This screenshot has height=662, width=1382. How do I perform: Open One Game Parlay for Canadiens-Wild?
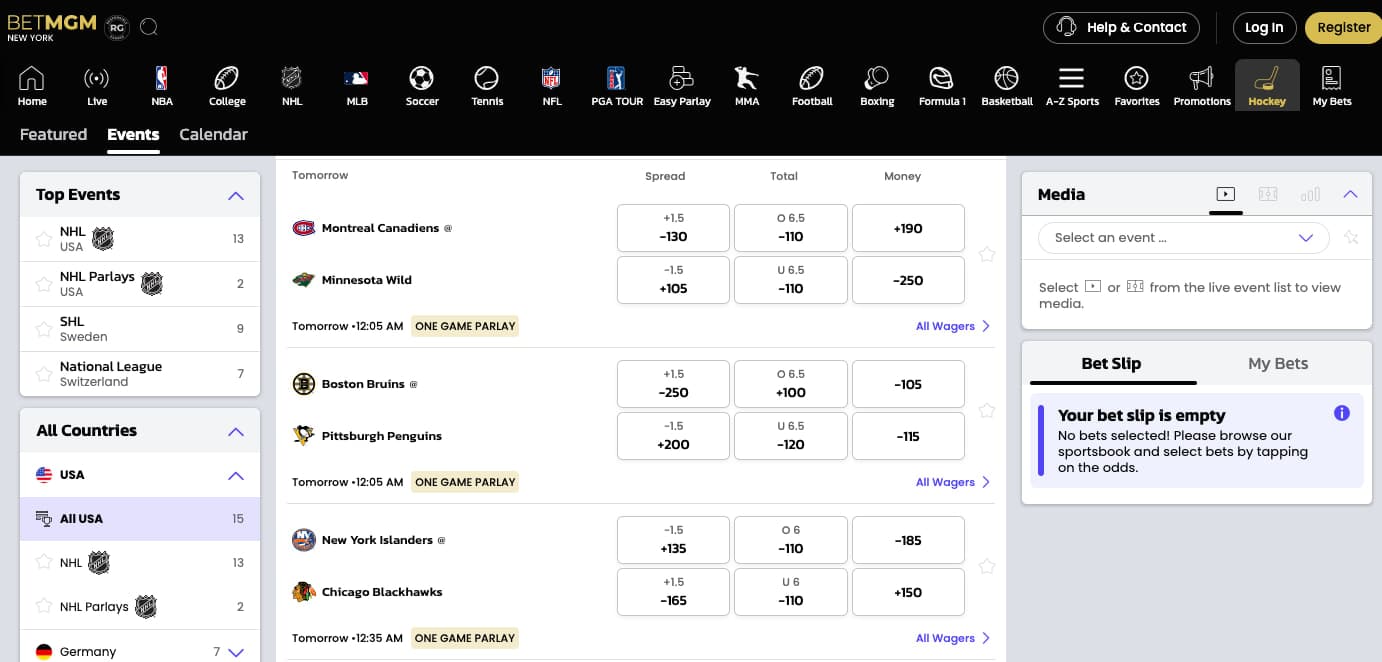pyautogui.click(x=465, y=326)
